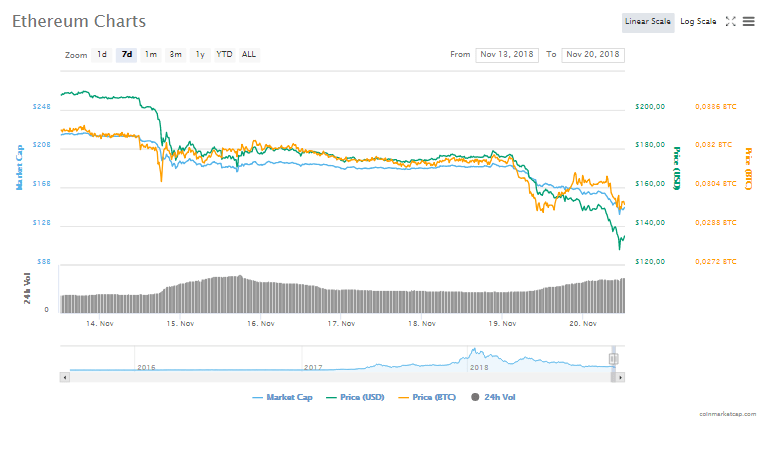
Task: Click the 0,032 BTC axis label
Action: (713, 145)
